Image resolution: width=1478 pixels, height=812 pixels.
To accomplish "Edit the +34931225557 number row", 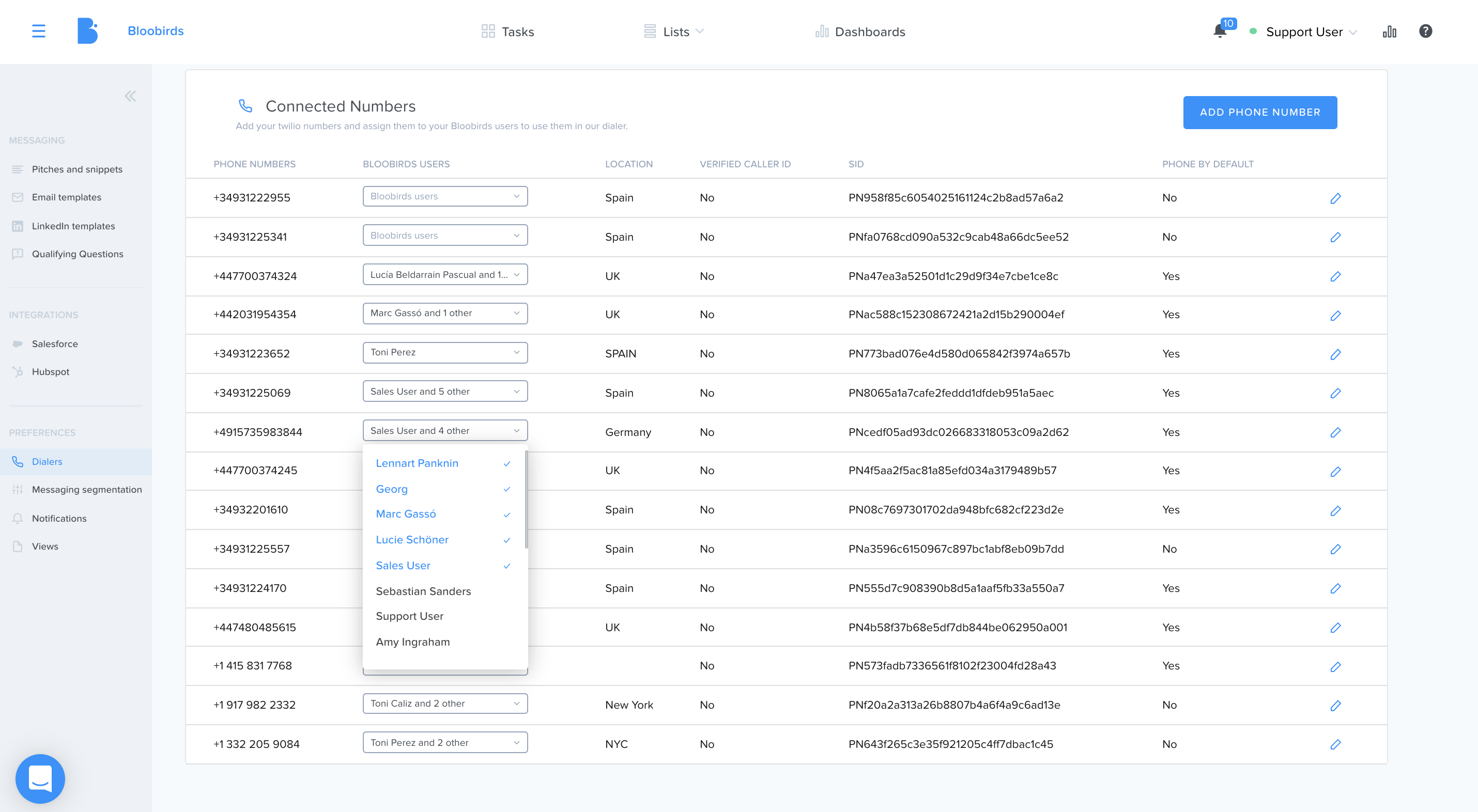I will [1335, 550].
